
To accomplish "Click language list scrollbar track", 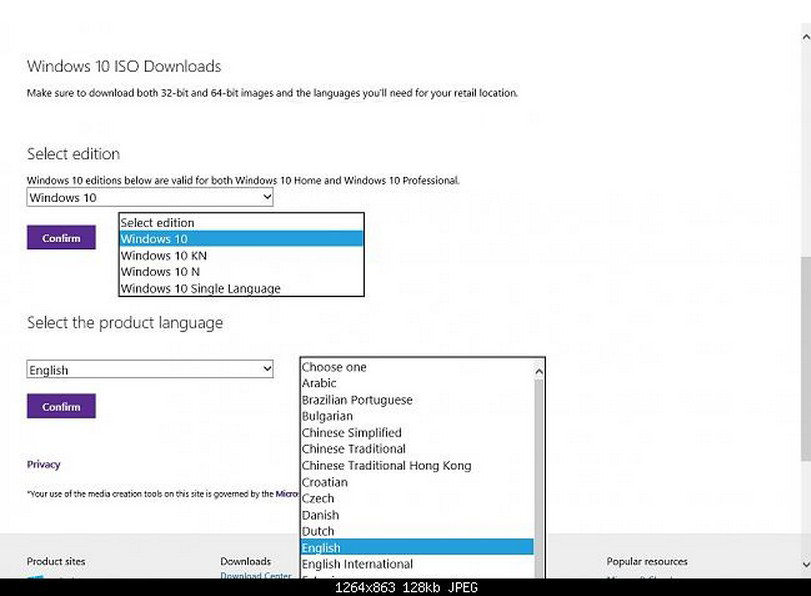I will click(538, 479).
